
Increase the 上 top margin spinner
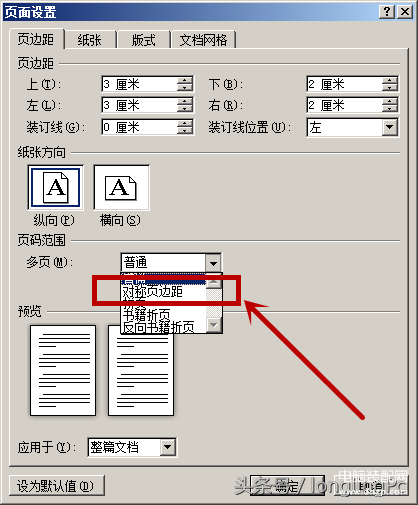pos(185,80)
